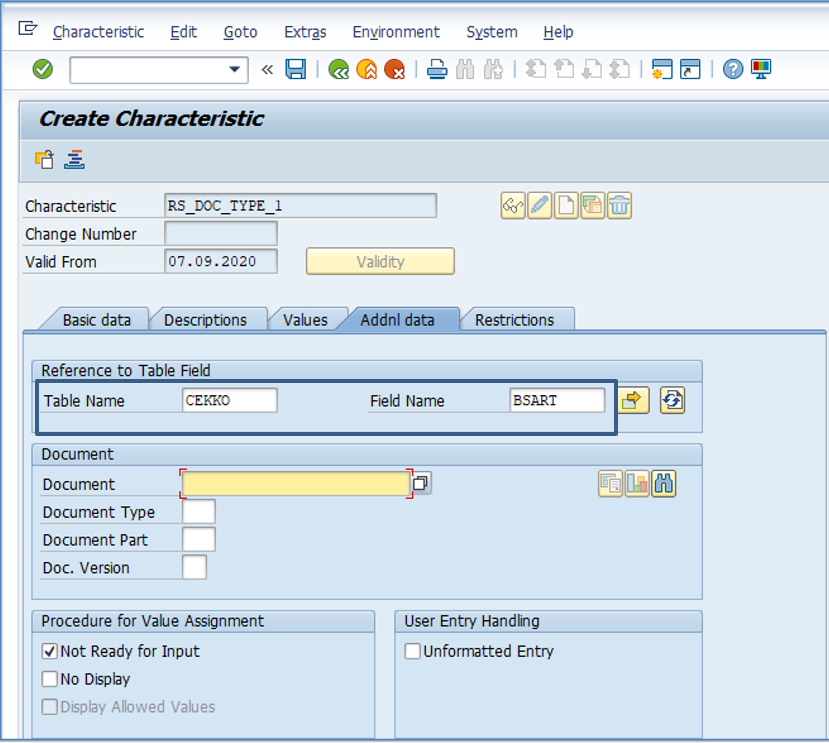The width and height of the screenshot is (829, 743).
Task: Click the Change pencil icon
Action: (539, 205)
